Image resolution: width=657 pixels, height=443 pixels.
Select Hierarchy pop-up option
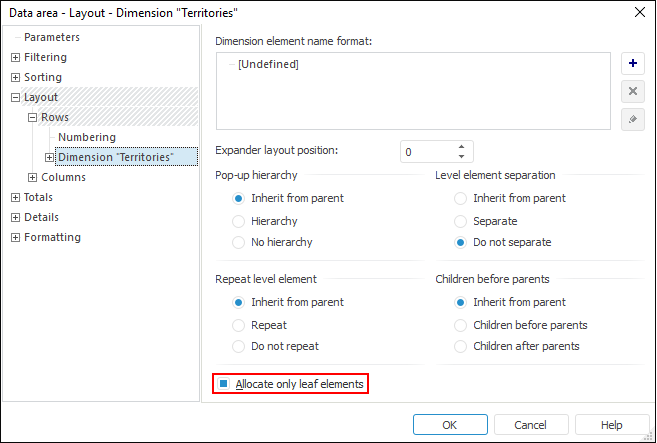[x=238, y=221]
